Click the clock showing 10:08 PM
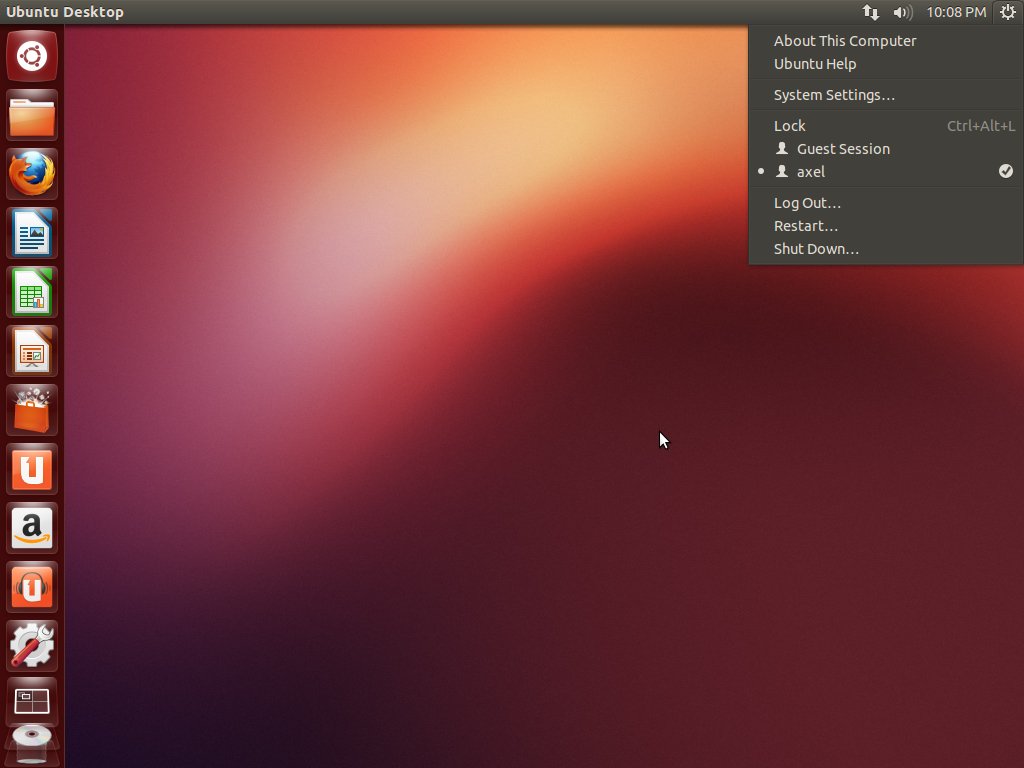The image size is (1024, 768). [956, 12]
